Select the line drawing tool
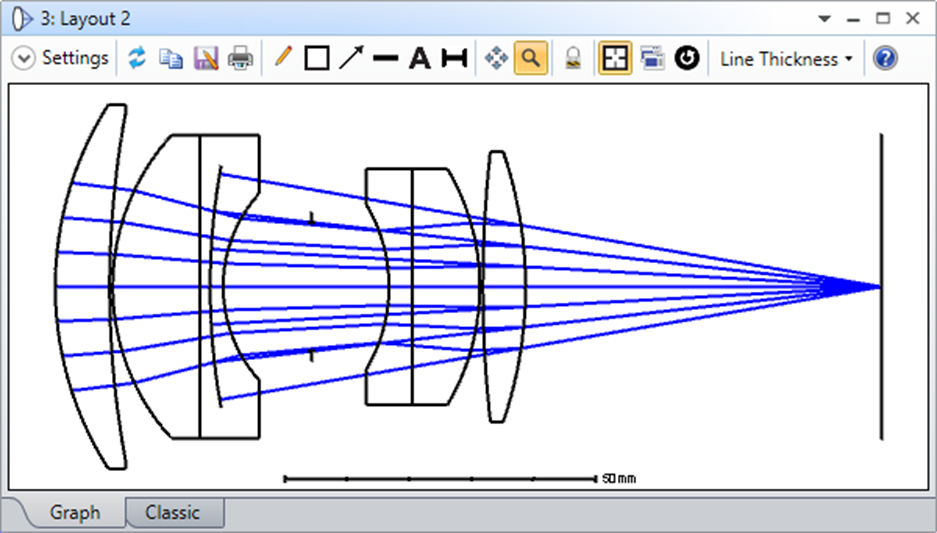This screenshot has width=937, height=533. (385, 59)
